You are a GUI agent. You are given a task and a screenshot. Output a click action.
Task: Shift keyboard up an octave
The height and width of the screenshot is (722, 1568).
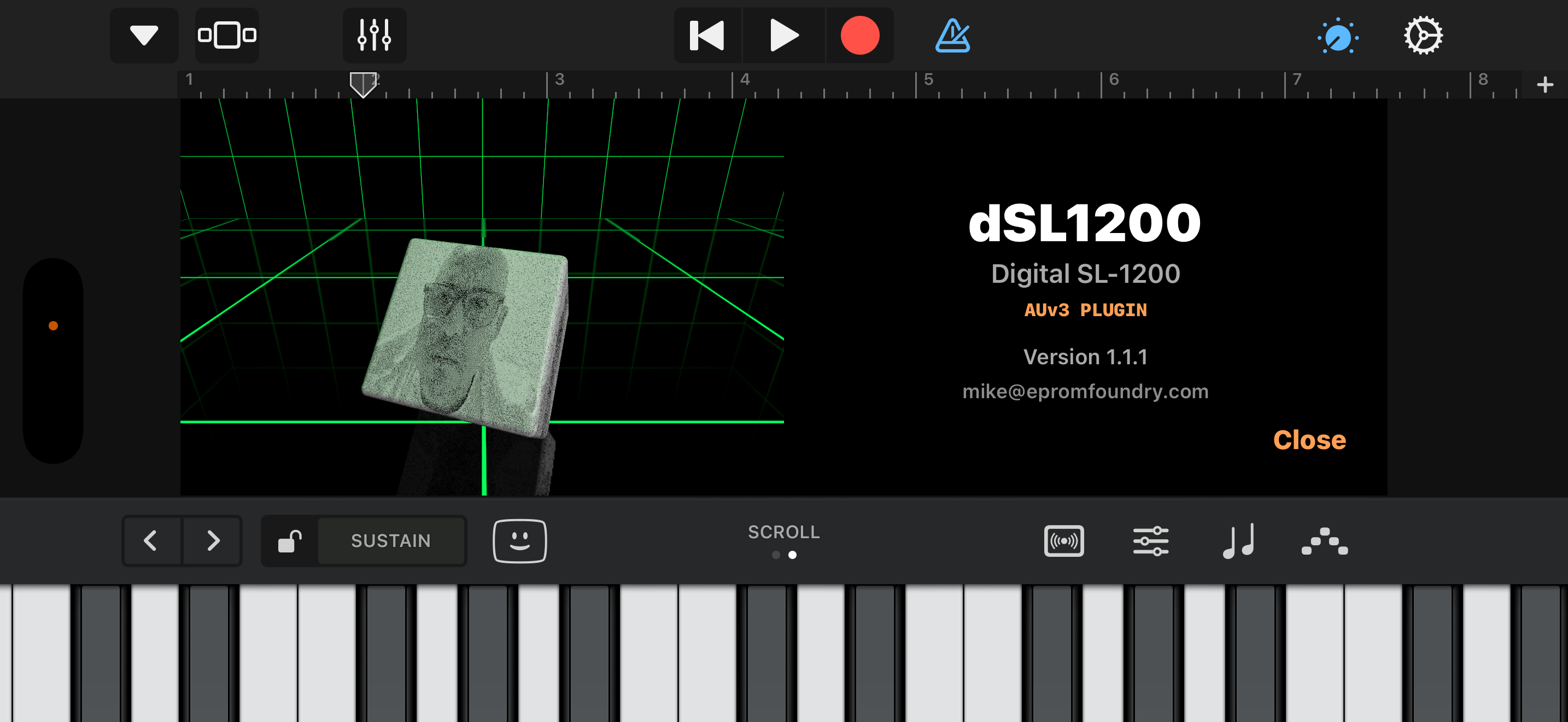[213, 540]
